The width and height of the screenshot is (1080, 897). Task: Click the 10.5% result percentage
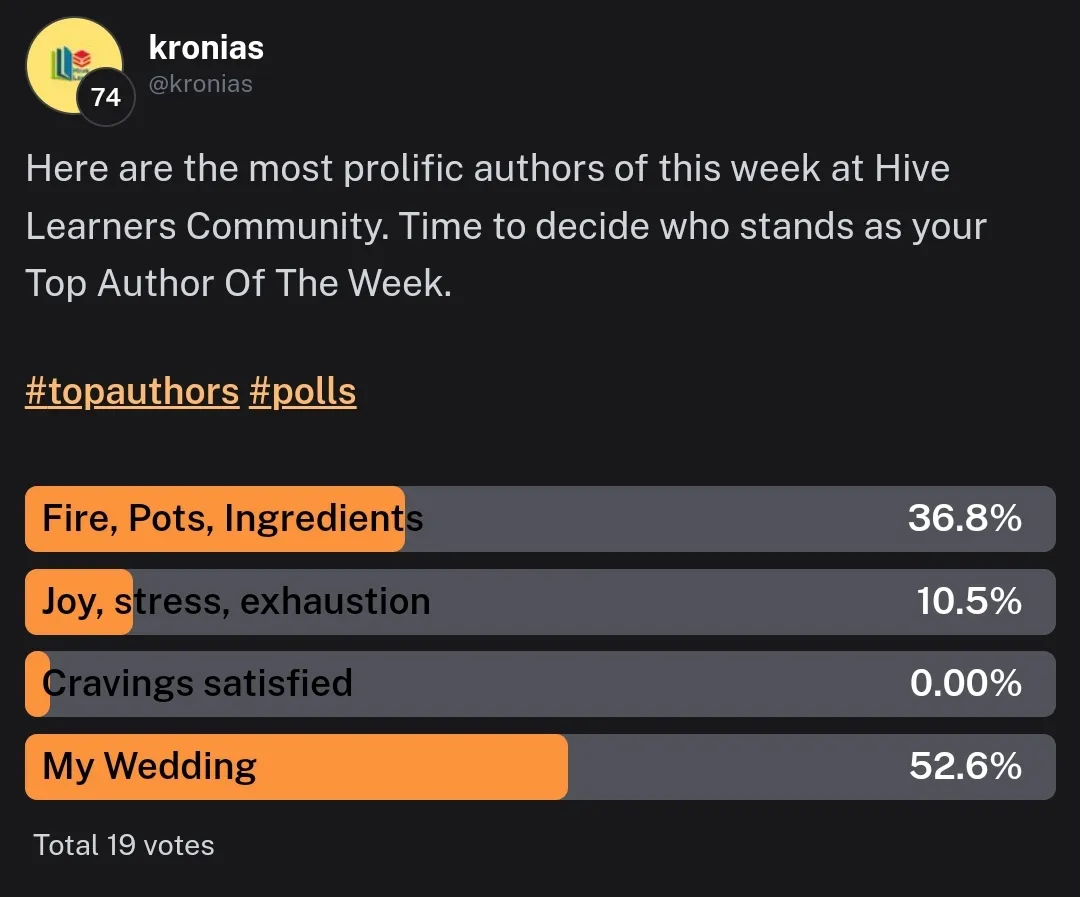(968, 602)
